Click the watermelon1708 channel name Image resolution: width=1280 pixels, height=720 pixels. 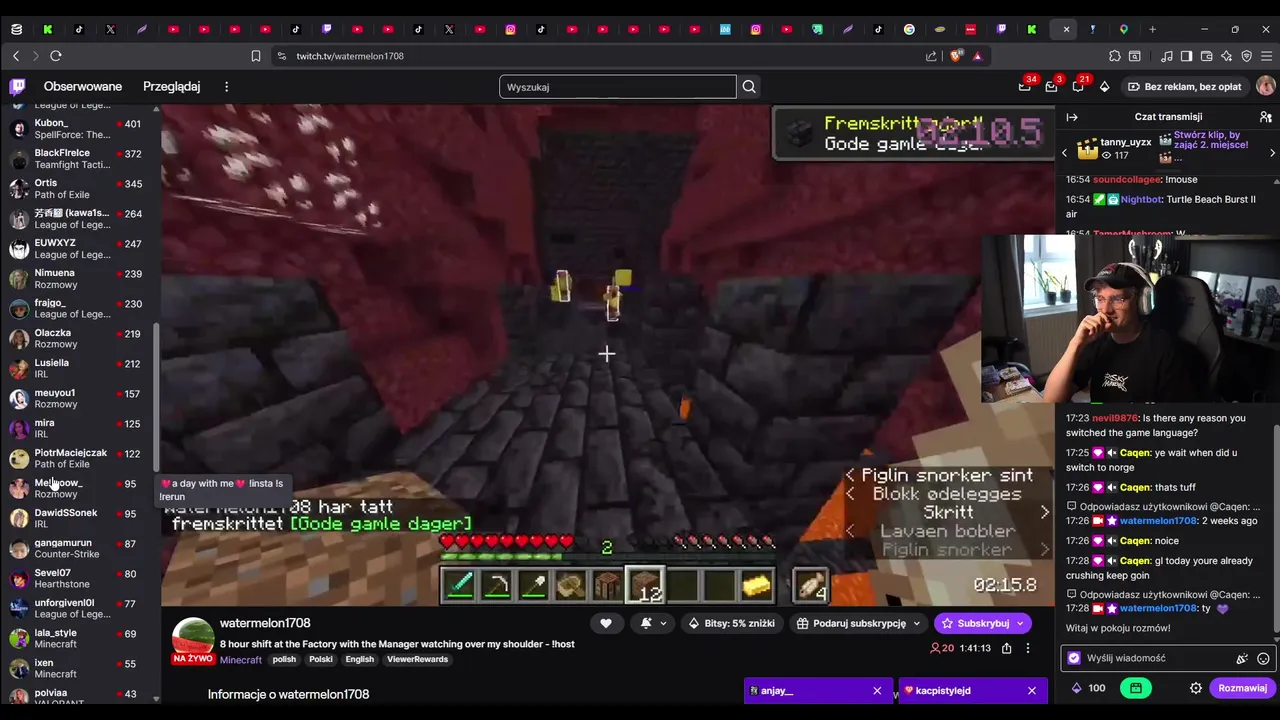click(265, 623)
